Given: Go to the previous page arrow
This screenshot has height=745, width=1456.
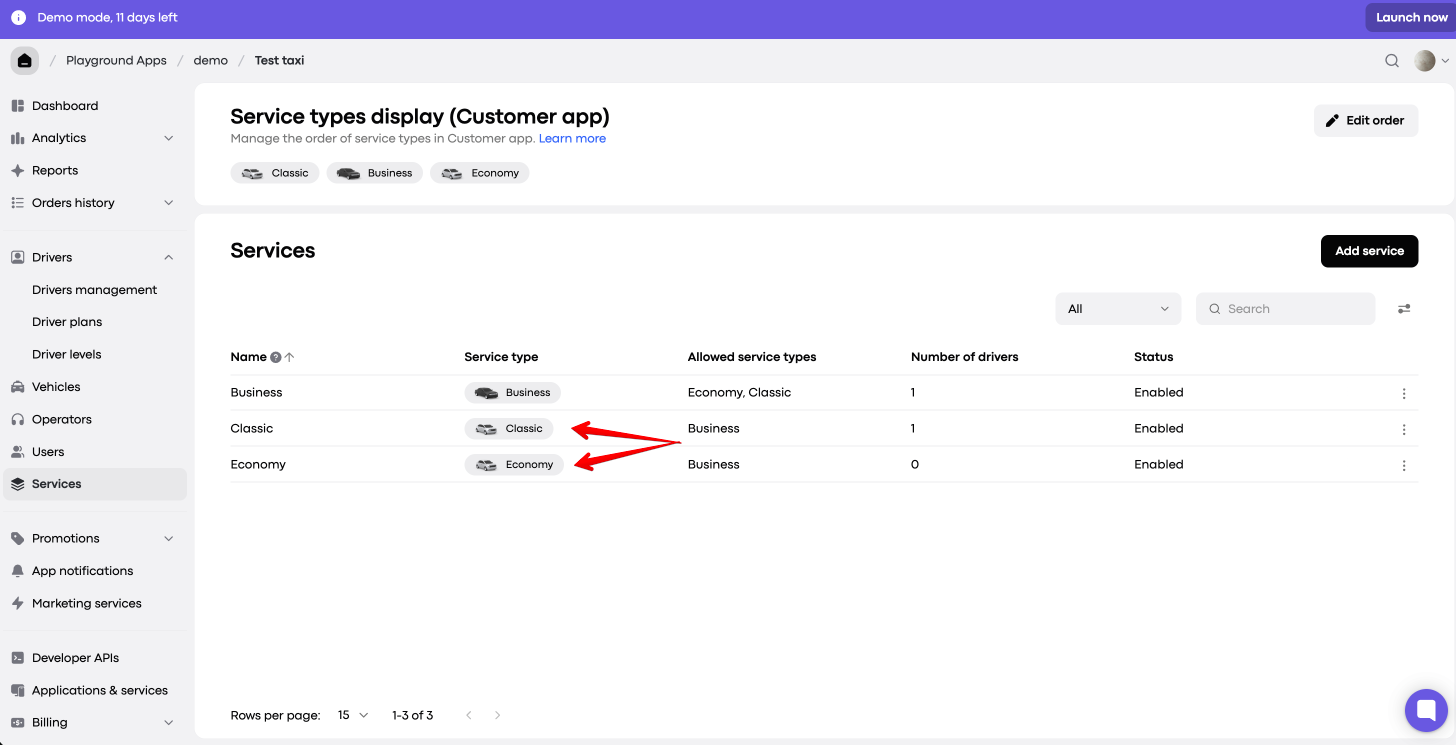Looking at the screenshot, I should [468, 715].
